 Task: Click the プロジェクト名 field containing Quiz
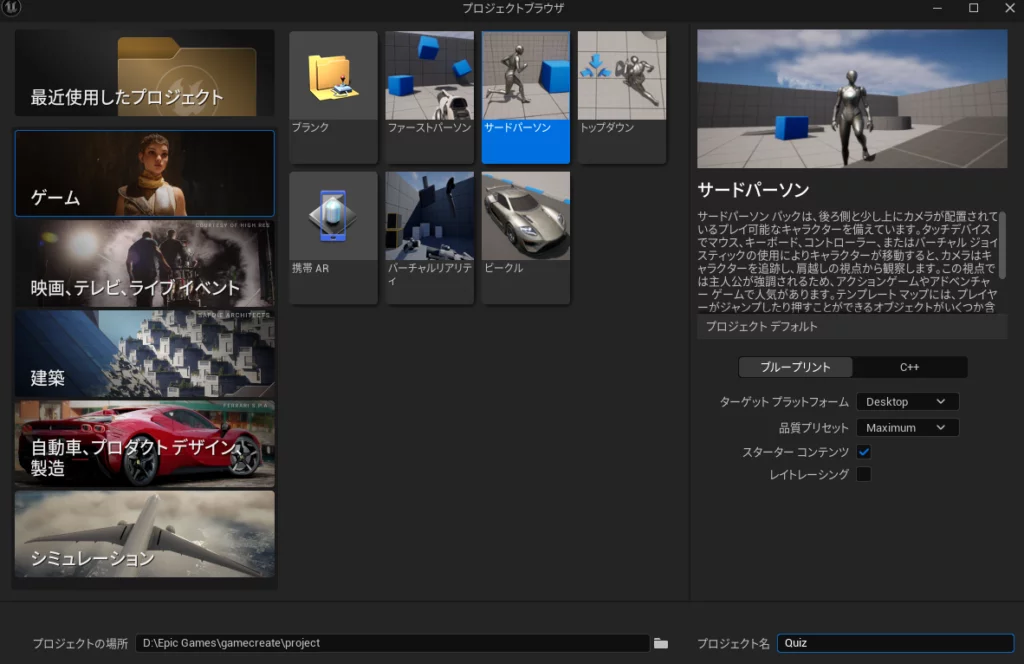click(x=895, y=643)
